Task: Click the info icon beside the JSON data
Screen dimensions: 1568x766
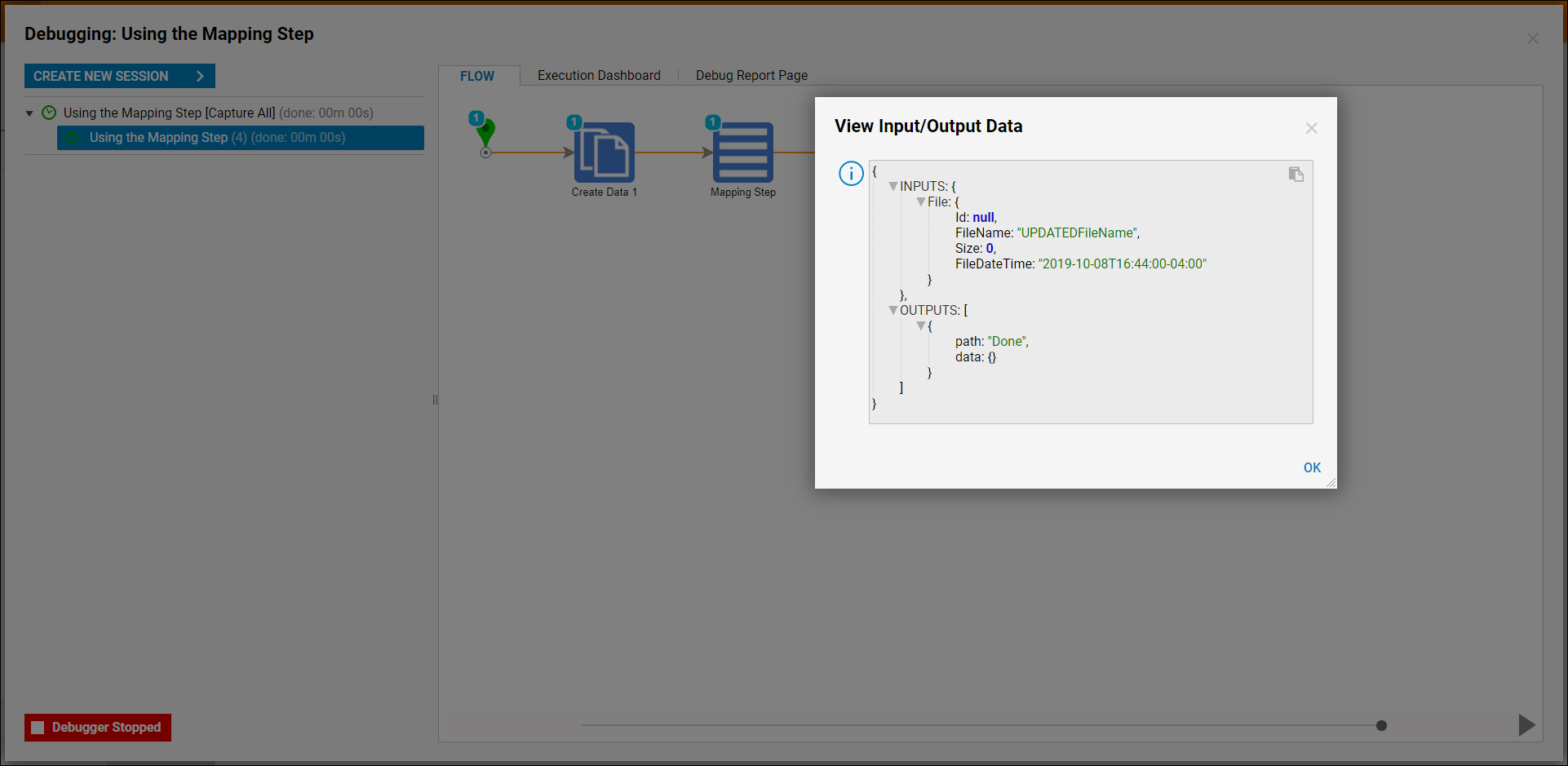Action: pos(851,173)
